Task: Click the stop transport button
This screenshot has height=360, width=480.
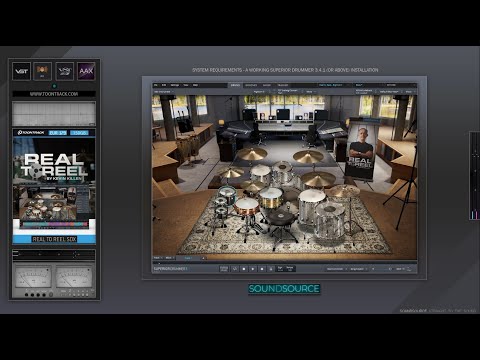Action: click(x=244, y=269)
